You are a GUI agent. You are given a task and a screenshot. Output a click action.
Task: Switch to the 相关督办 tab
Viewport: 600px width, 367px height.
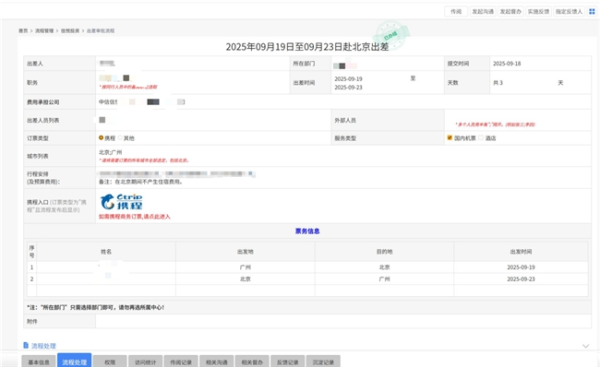click(252, 362)
